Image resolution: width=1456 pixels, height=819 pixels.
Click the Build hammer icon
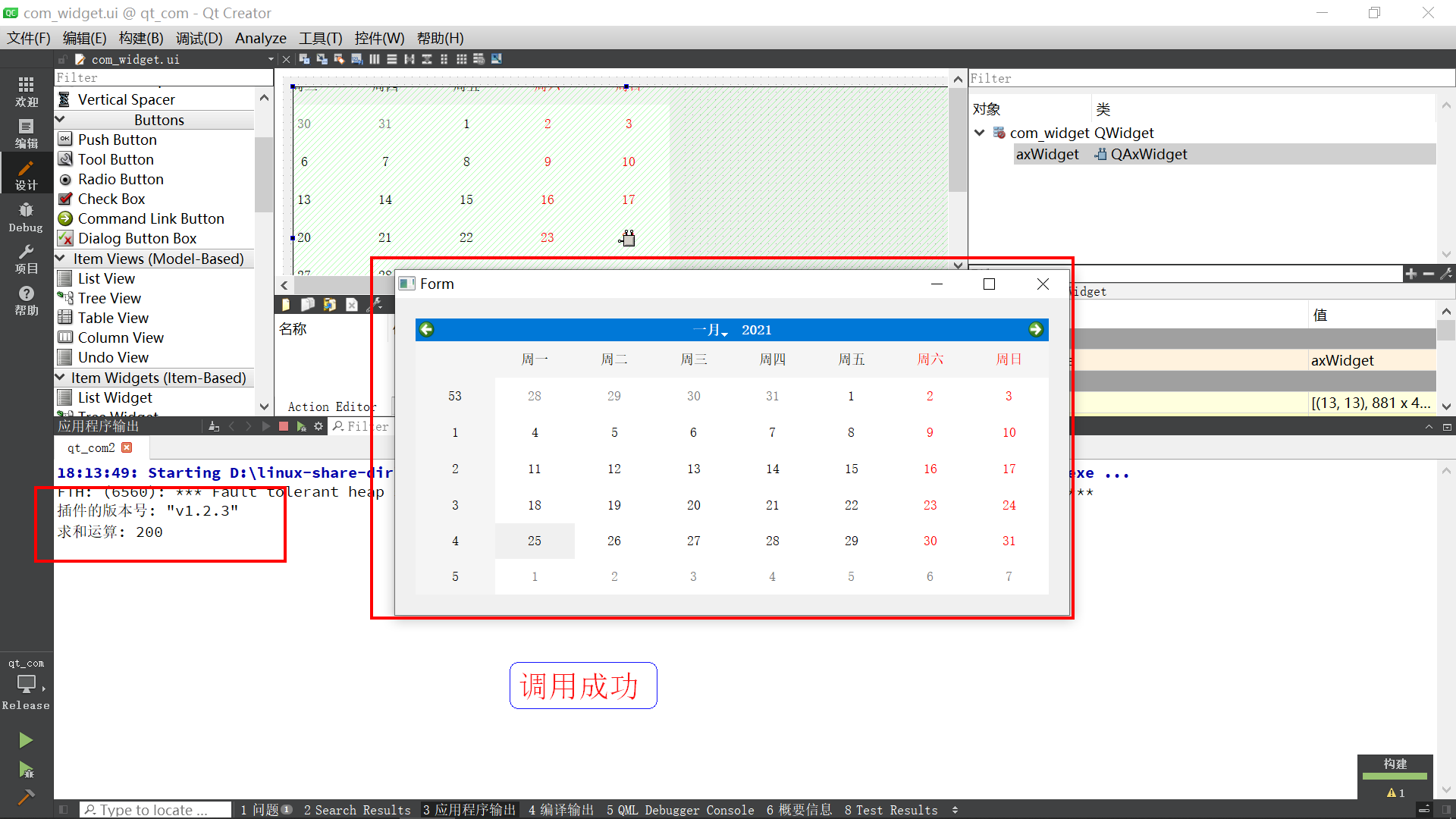point(26,796)
